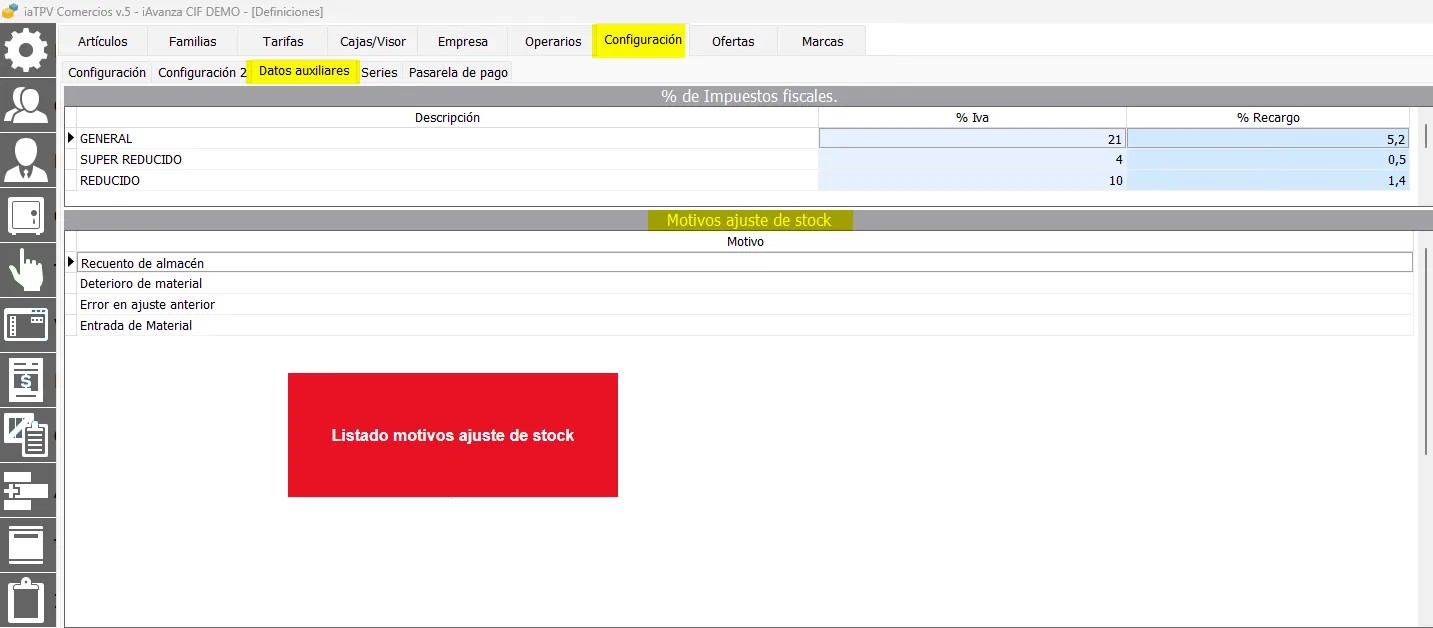Click the Motivo column header

pos(745,242)
